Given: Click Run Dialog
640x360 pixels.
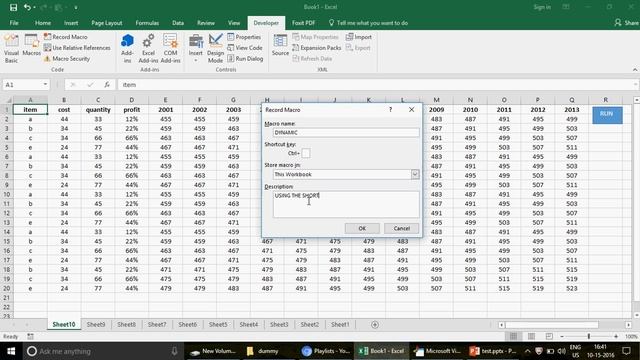Looking at the screenshot, I should (x=245, y=59).
